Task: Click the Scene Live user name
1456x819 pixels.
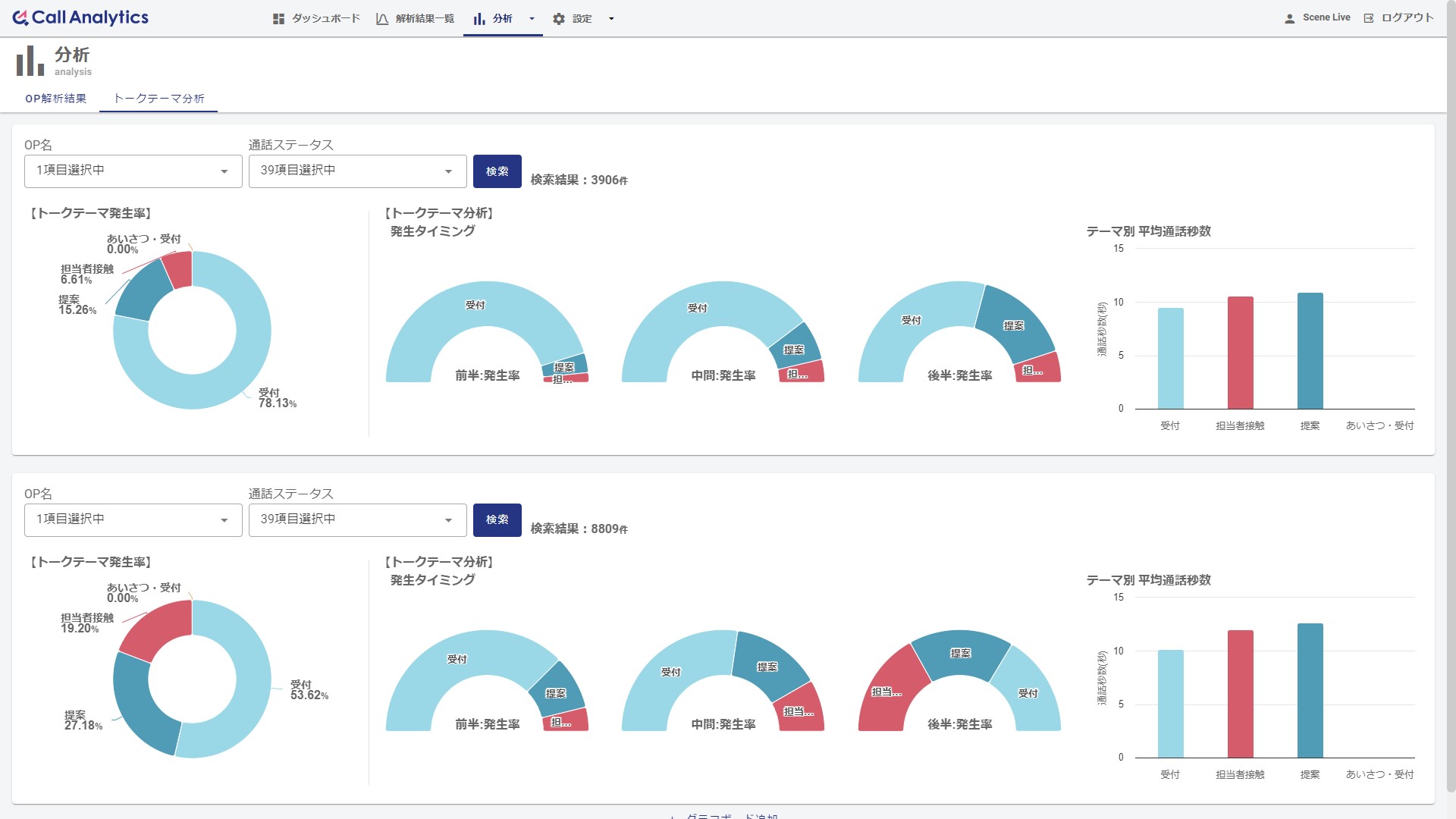Action: tap(1326, 17)
